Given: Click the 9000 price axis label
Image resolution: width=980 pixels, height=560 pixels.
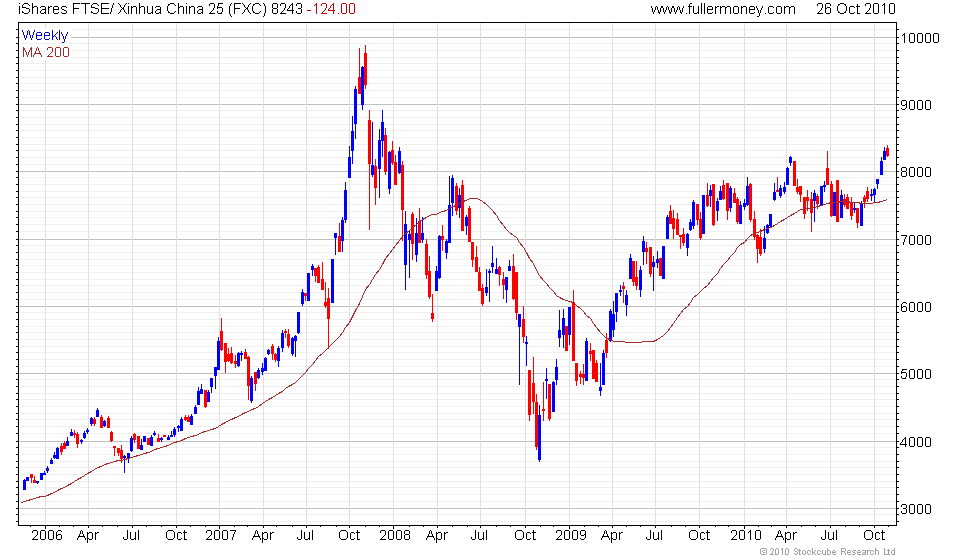Looking at the screenshot, I should (916, 105).
